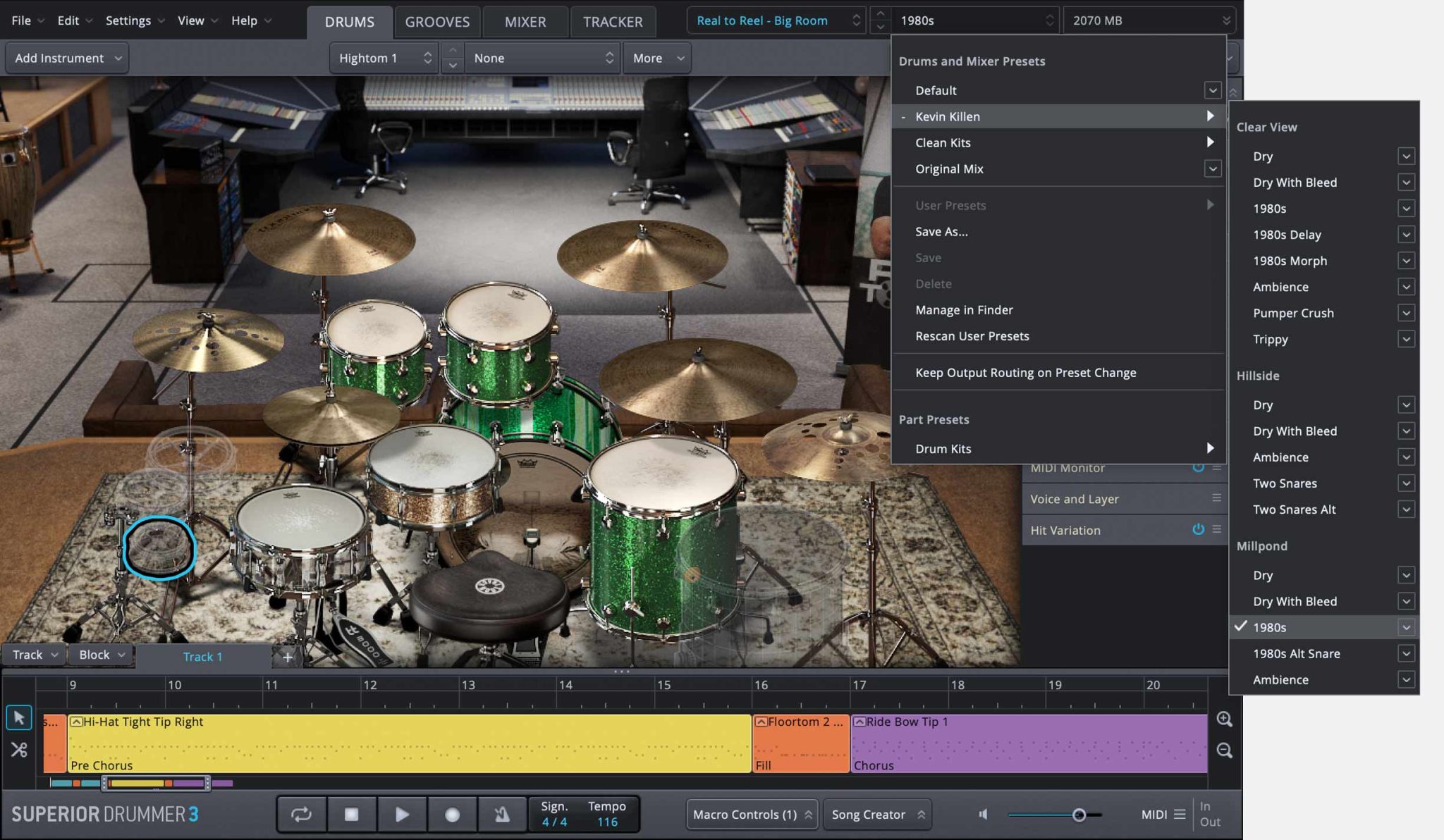Switch to the TRACKER tab

pyautogui.click(x=613, y=22)
